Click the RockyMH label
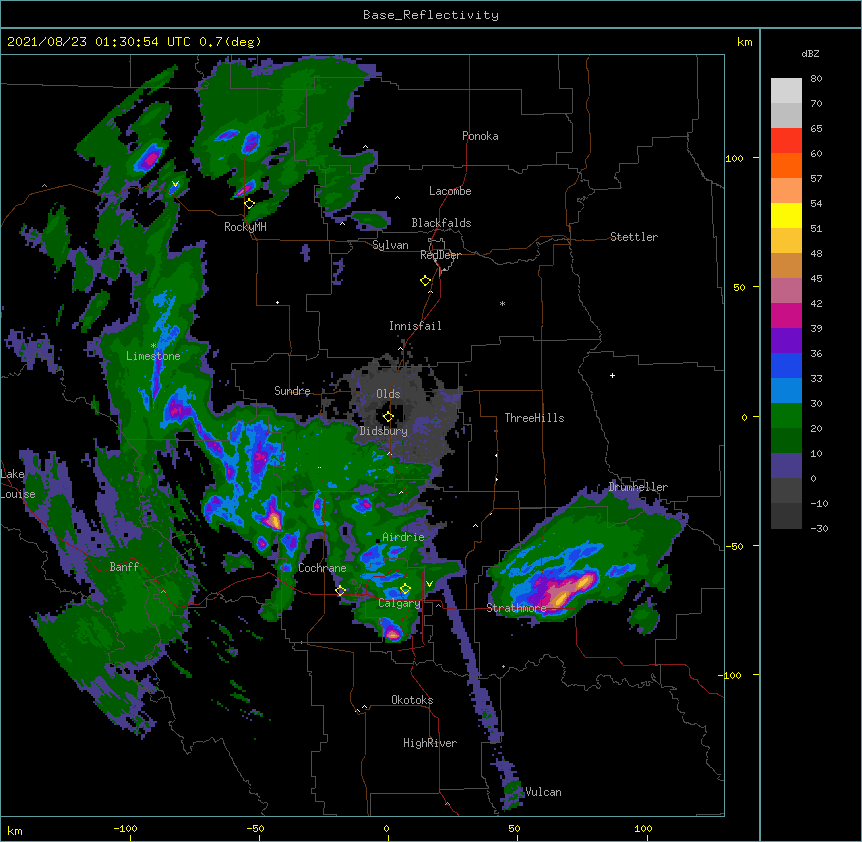Viewport: 862px width, 842px height. (245, 227)
